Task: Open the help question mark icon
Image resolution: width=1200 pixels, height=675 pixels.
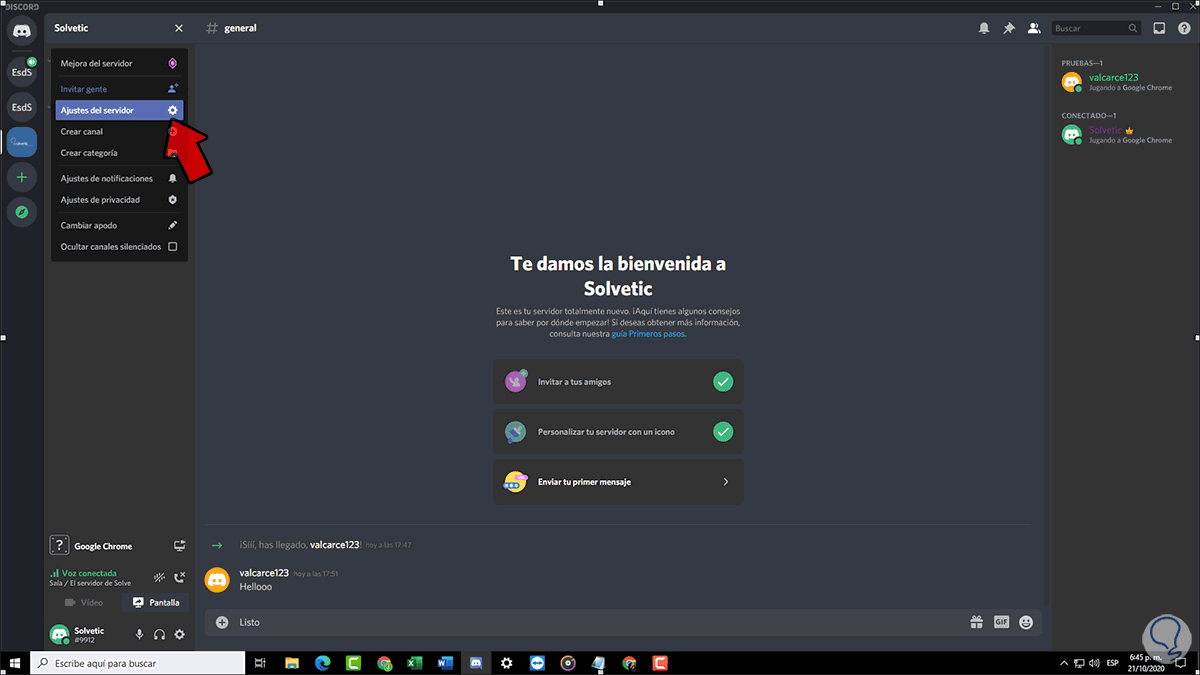Action: click(1183, 28)
